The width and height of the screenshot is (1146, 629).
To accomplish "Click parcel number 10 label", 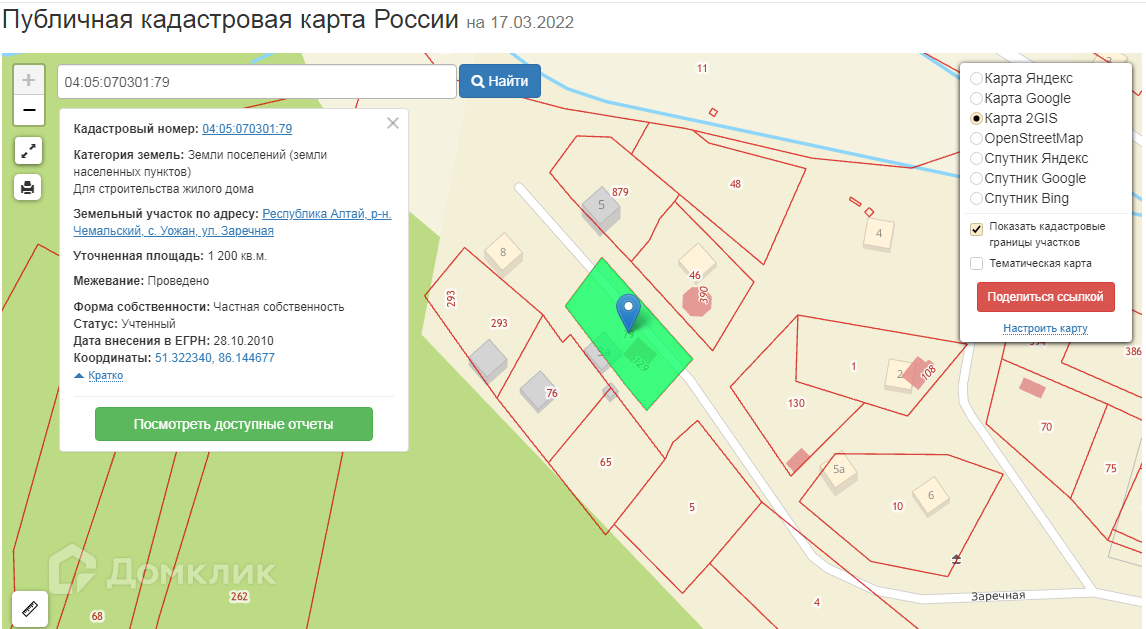I will (898, 506).
